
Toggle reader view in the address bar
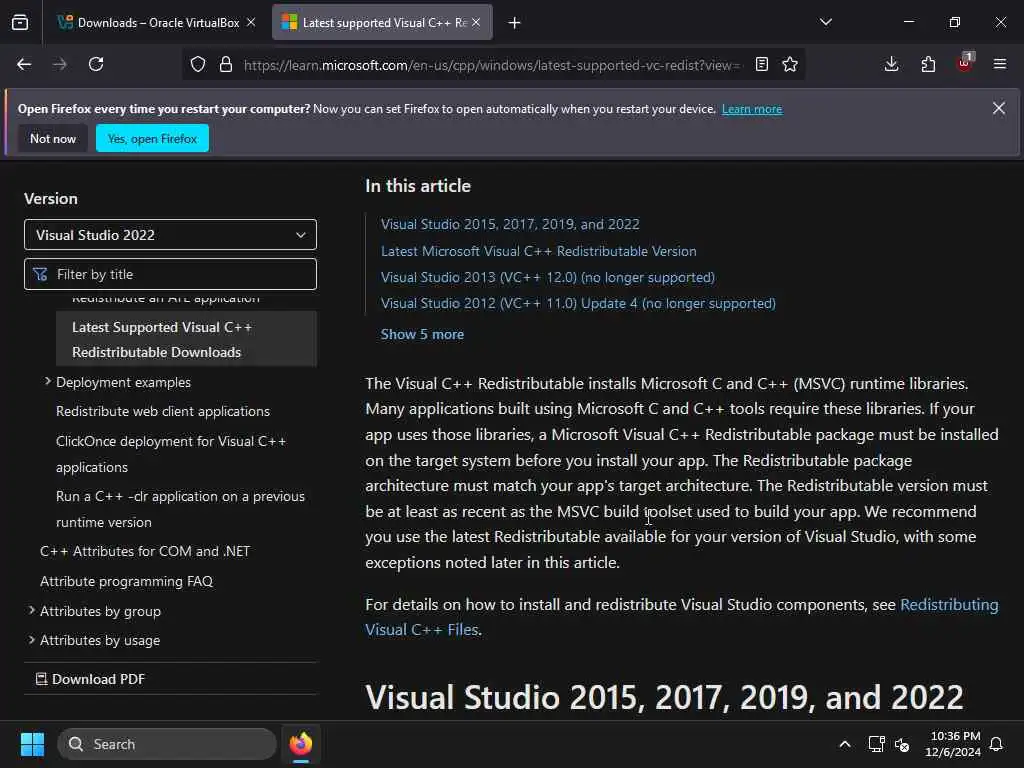tap(762, 64)
